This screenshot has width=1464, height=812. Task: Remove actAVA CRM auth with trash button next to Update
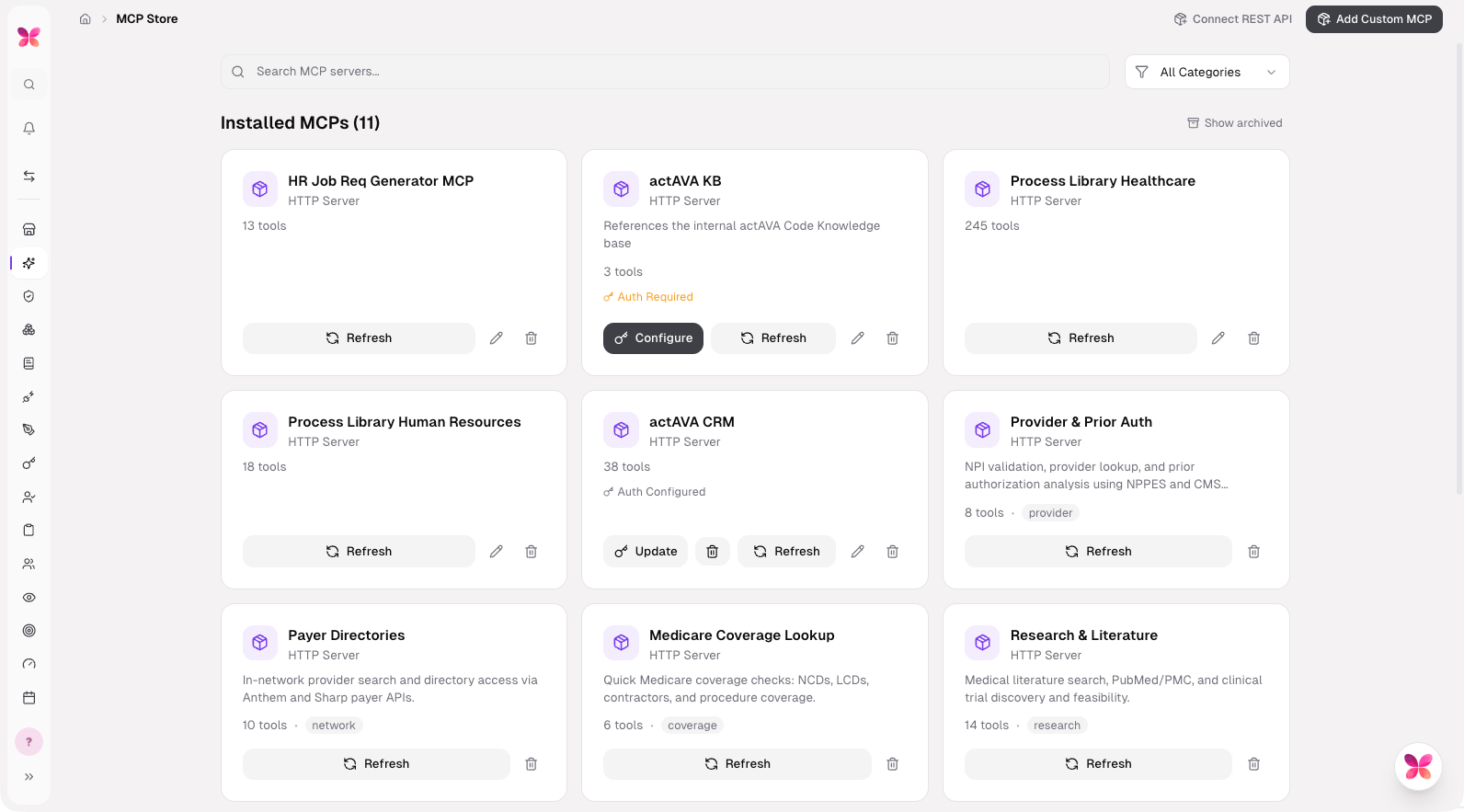[x=712, y=552]
